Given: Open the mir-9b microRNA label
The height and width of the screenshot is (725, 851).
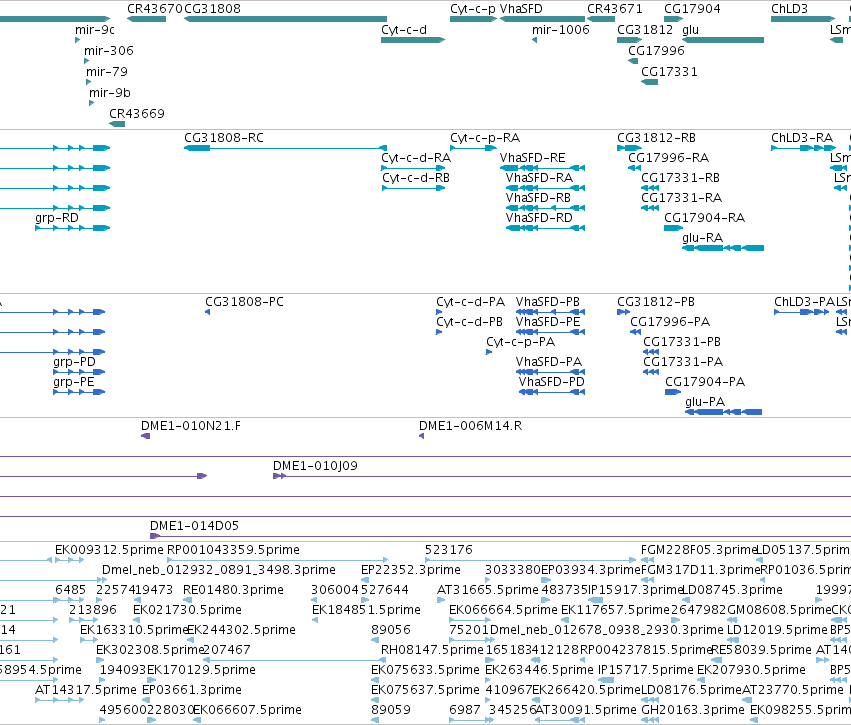Looking at the screenshot, I should (x=110, y=93).
